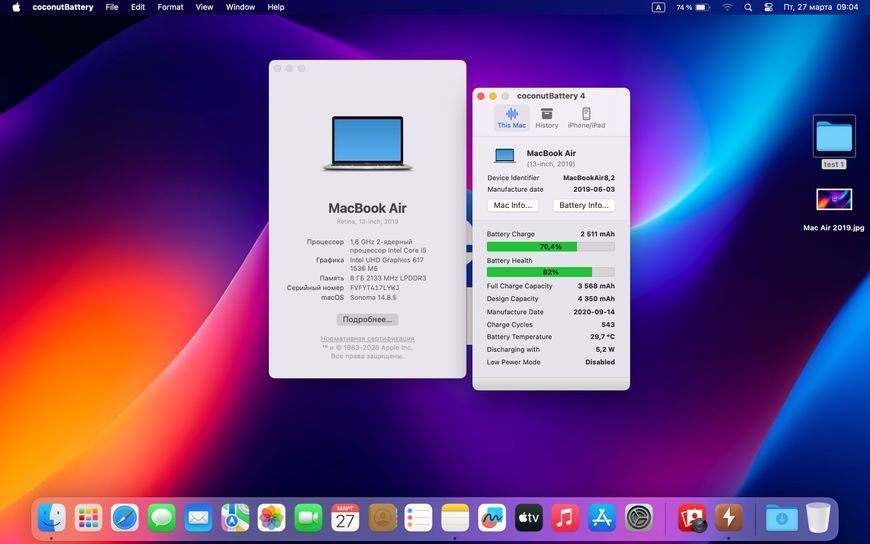The height and width of the screenshot is (544, 870).
Task: Open Нормативная сертификация link
Action: (367, 339)
